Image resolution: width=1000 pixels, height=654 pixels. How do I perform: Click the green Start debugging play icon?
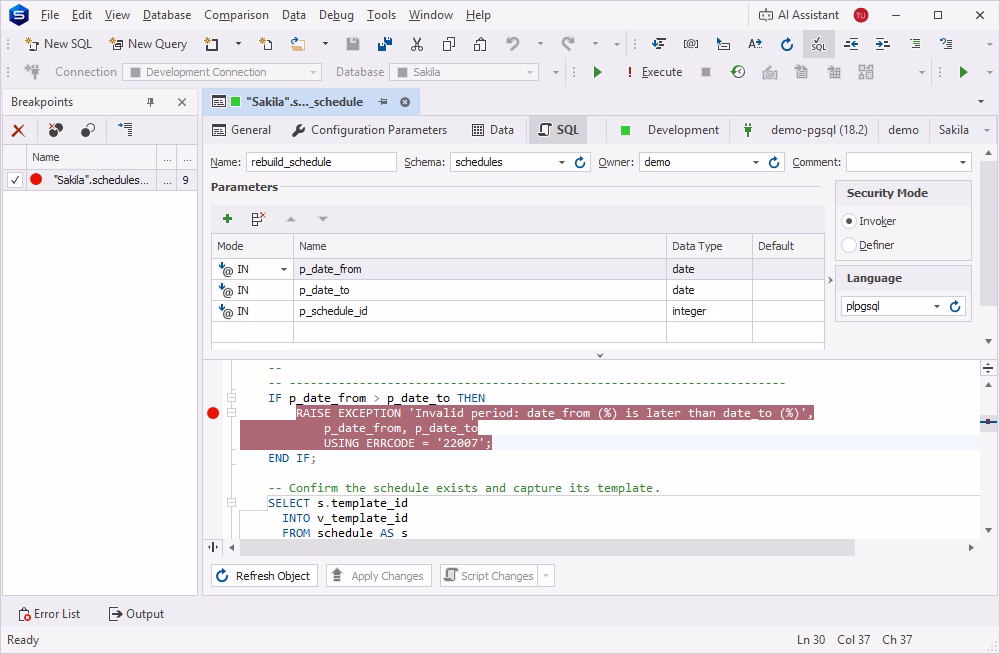(598, 72)
